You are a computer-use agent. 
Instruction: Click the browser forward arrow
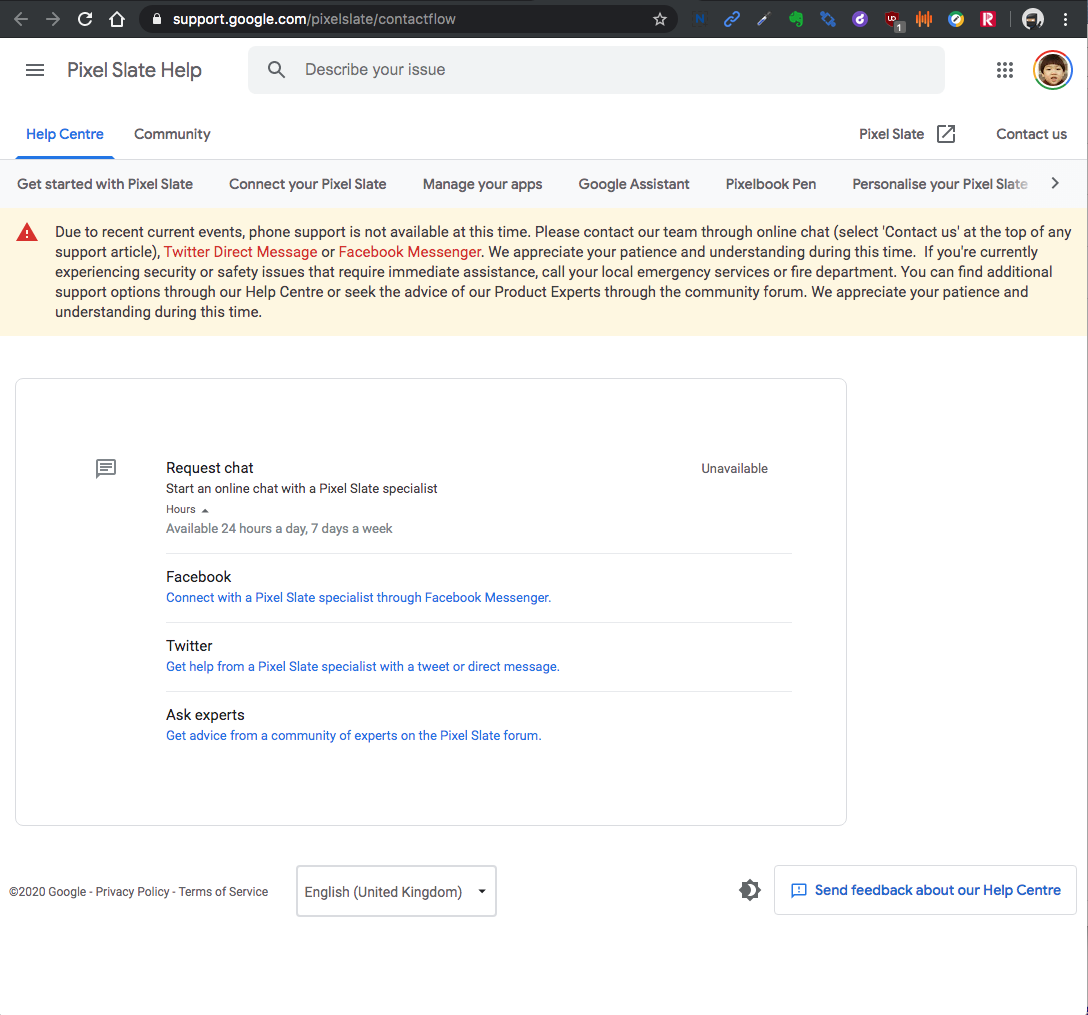point(53,19)
